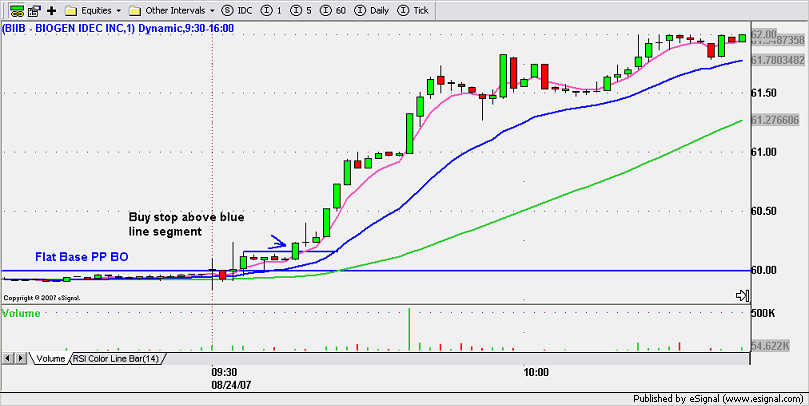This screenshot has height=406, width=809.
Task: Select the Volume study tab
Action: click(50, 358)
